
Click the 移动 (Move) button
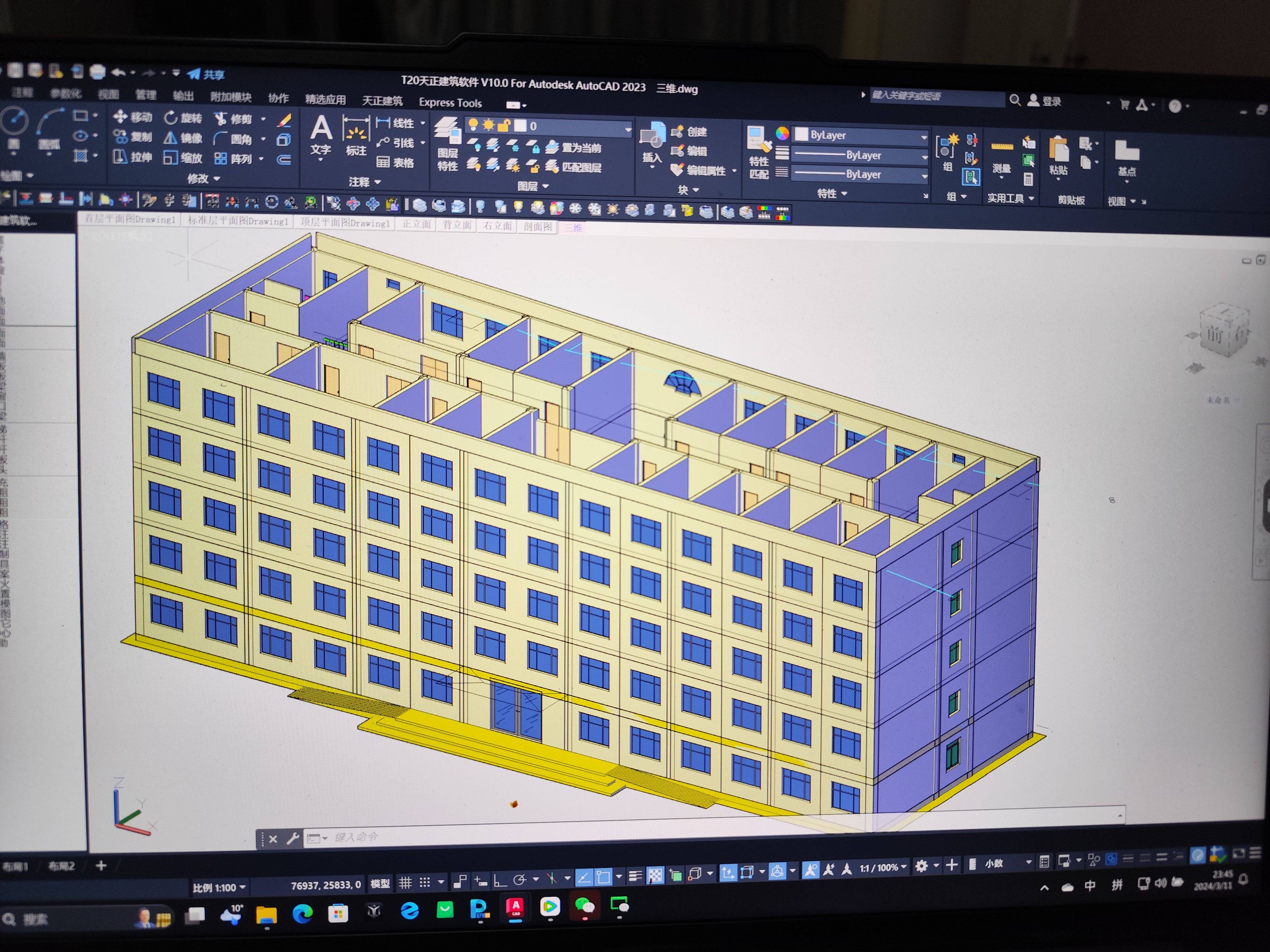(x=133, y=117)
